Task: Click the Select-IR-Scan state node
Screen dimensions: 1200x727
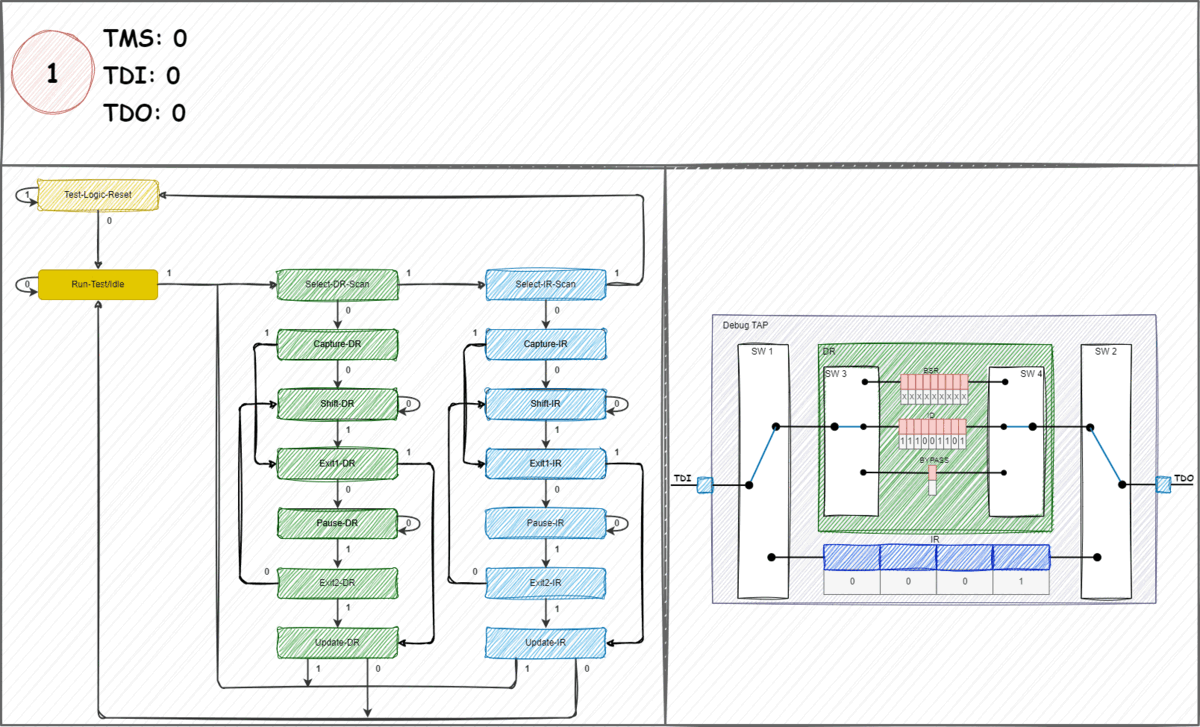Action: (x=545, y=284)
